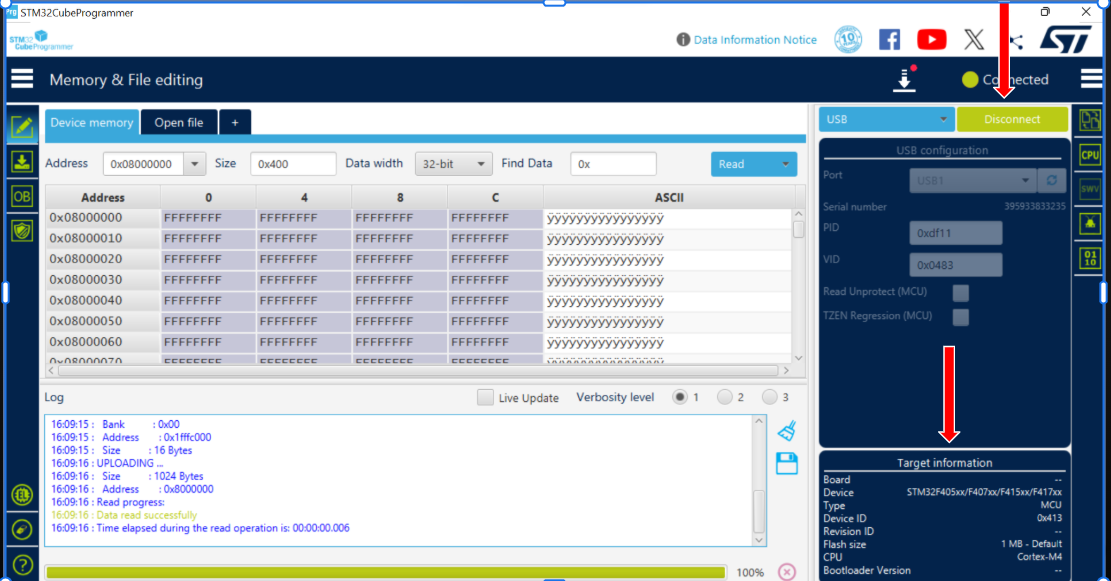The height and width of the screenshot is (581, 1111).
Task: Select verbosity level 2 radio button
Action: point(725,397)
